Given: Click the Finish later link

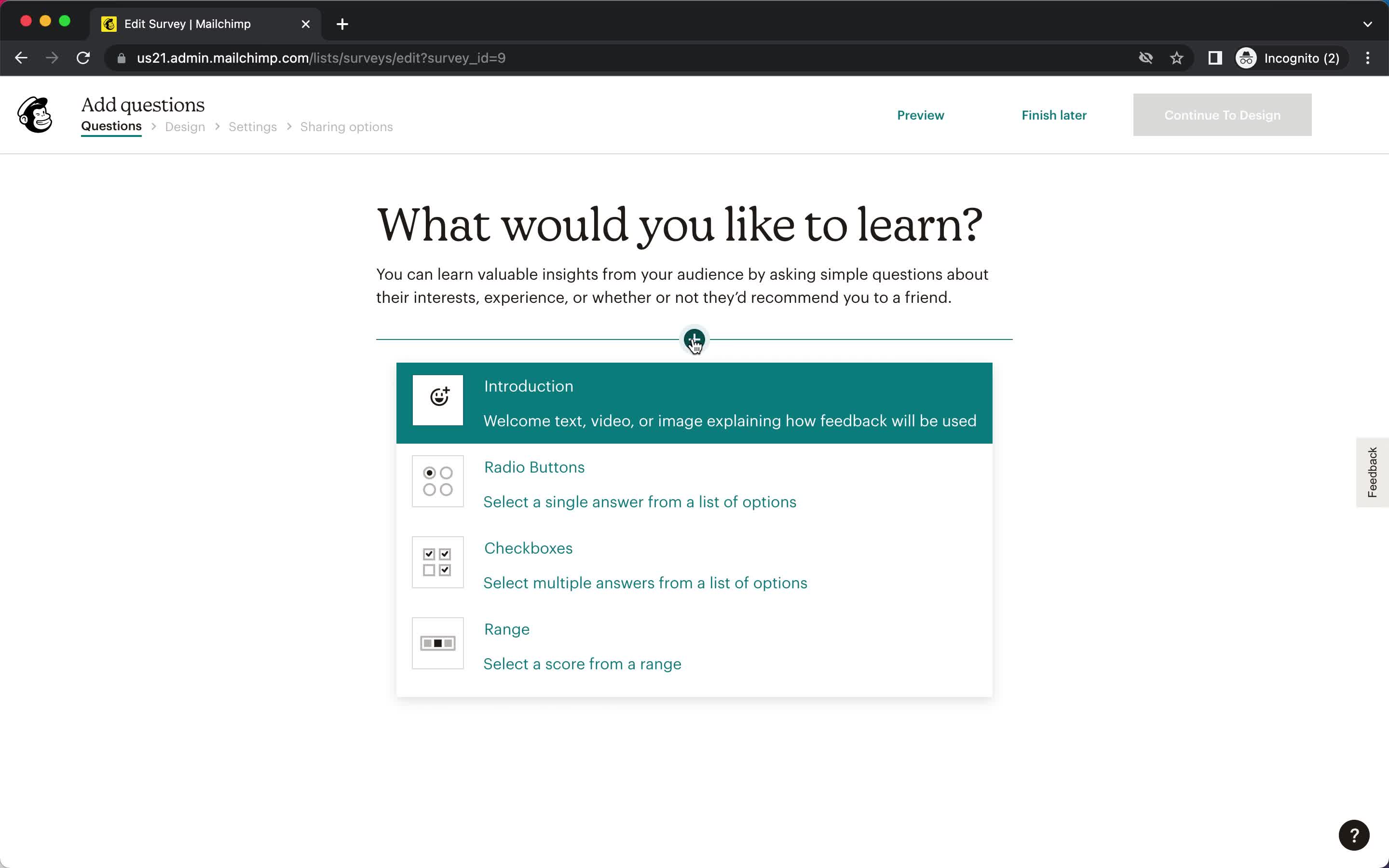Looking at the screenshot, I should [1054, 115].
